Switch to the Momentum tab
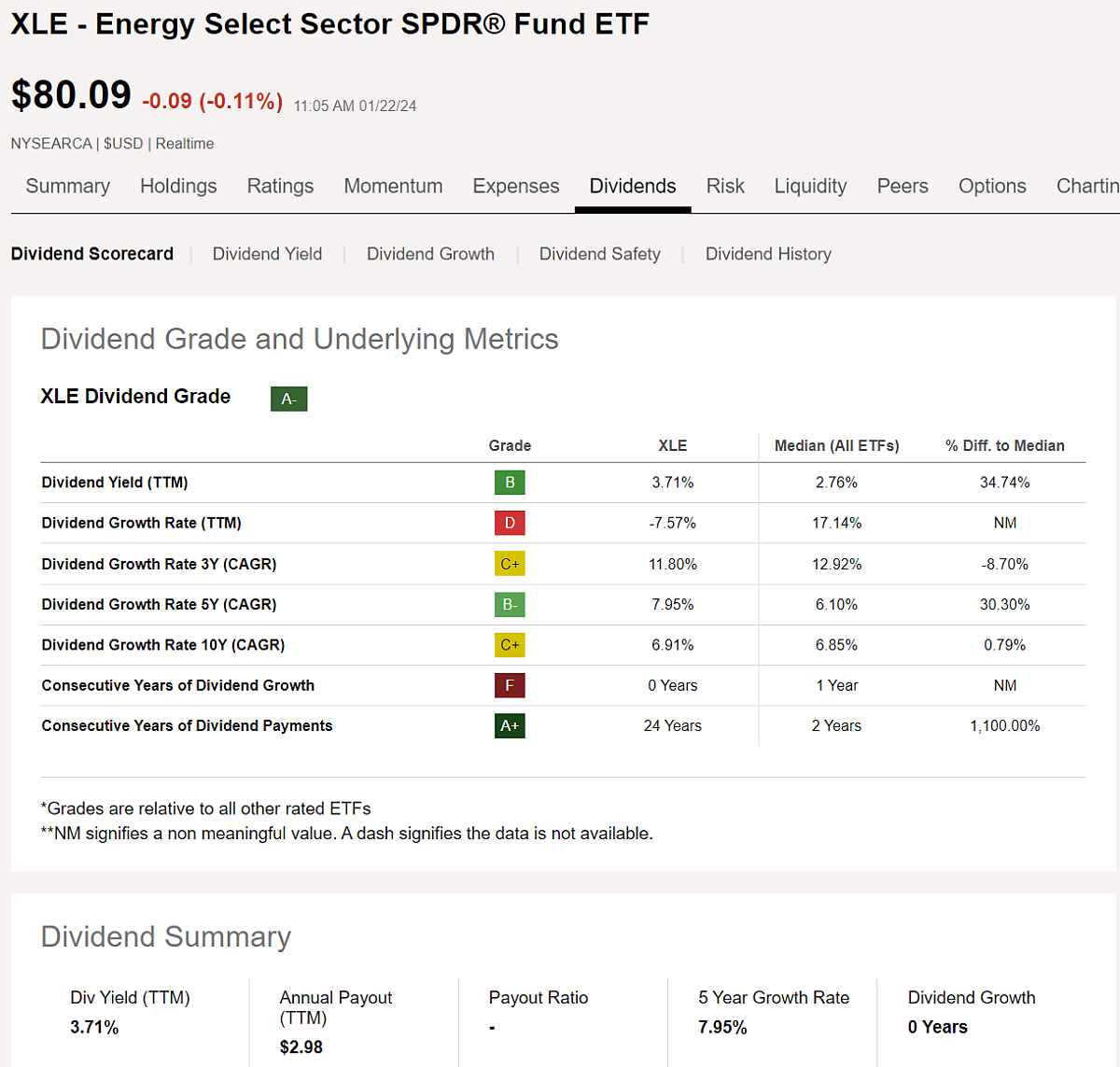The width and height of the screenshot is (1120, 1067). tap(393, 186)
